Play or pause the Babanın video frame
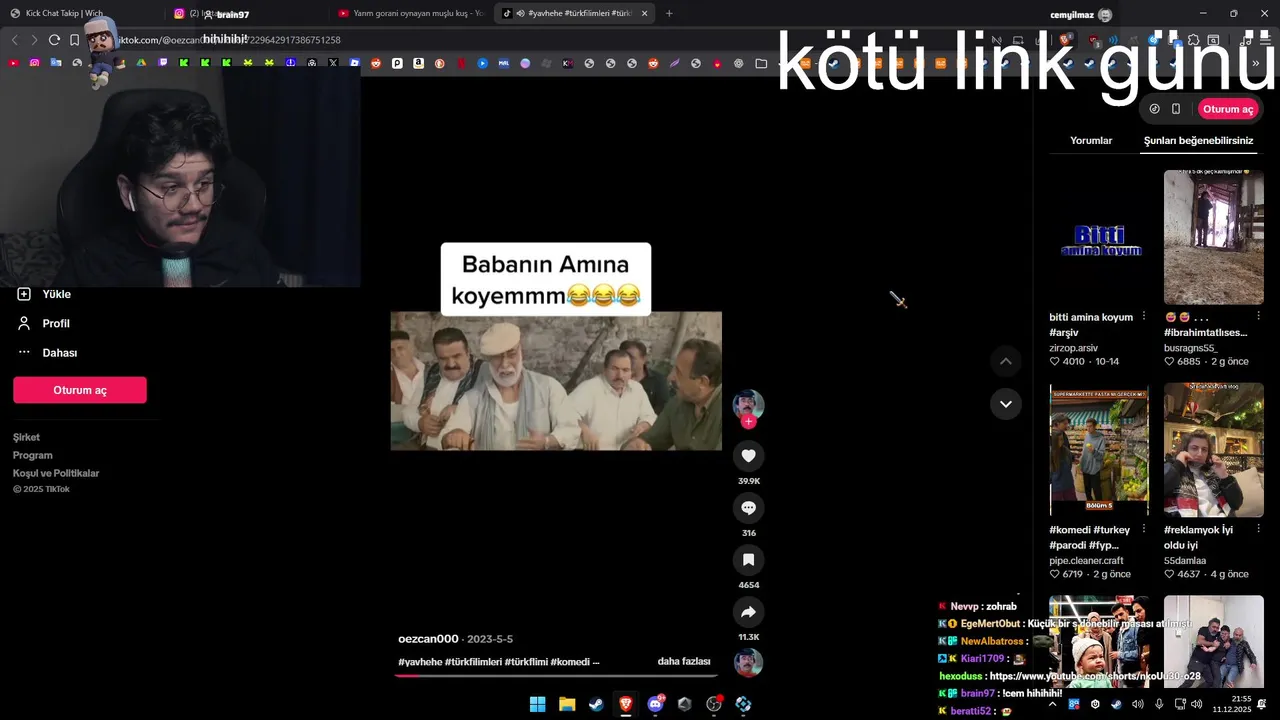Screen dimensions: 1280x720 556,381
